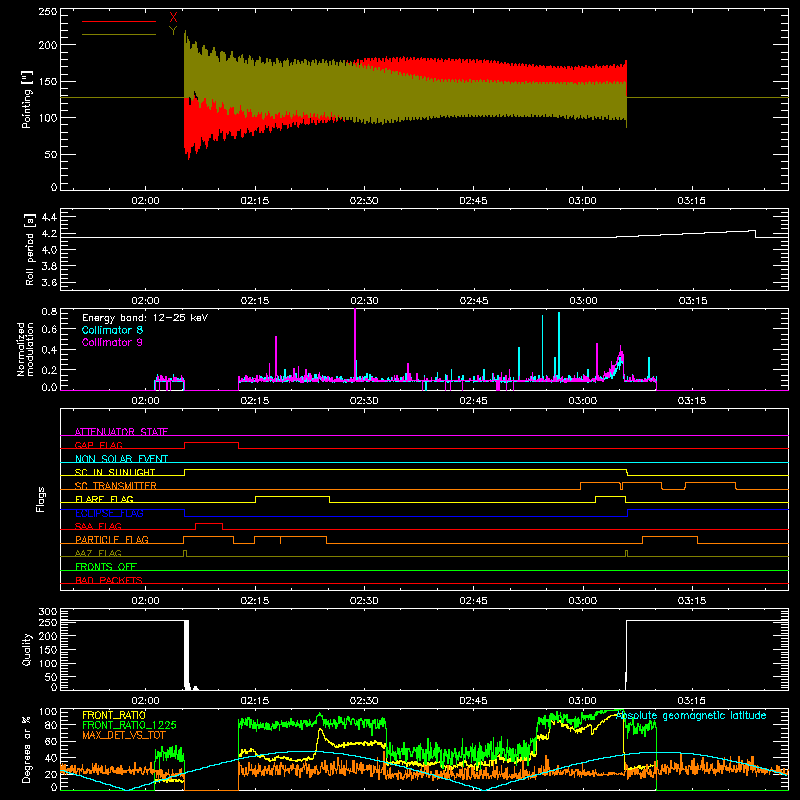Click 02:15 tick under Roll period plot
This screenshot has height=800, width=800.
click(255, 301)
